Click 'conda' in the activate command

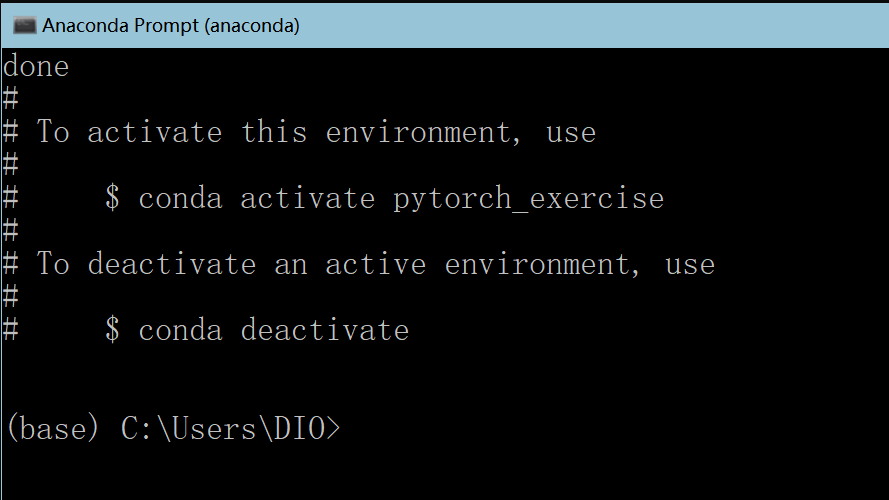point(180,199)
